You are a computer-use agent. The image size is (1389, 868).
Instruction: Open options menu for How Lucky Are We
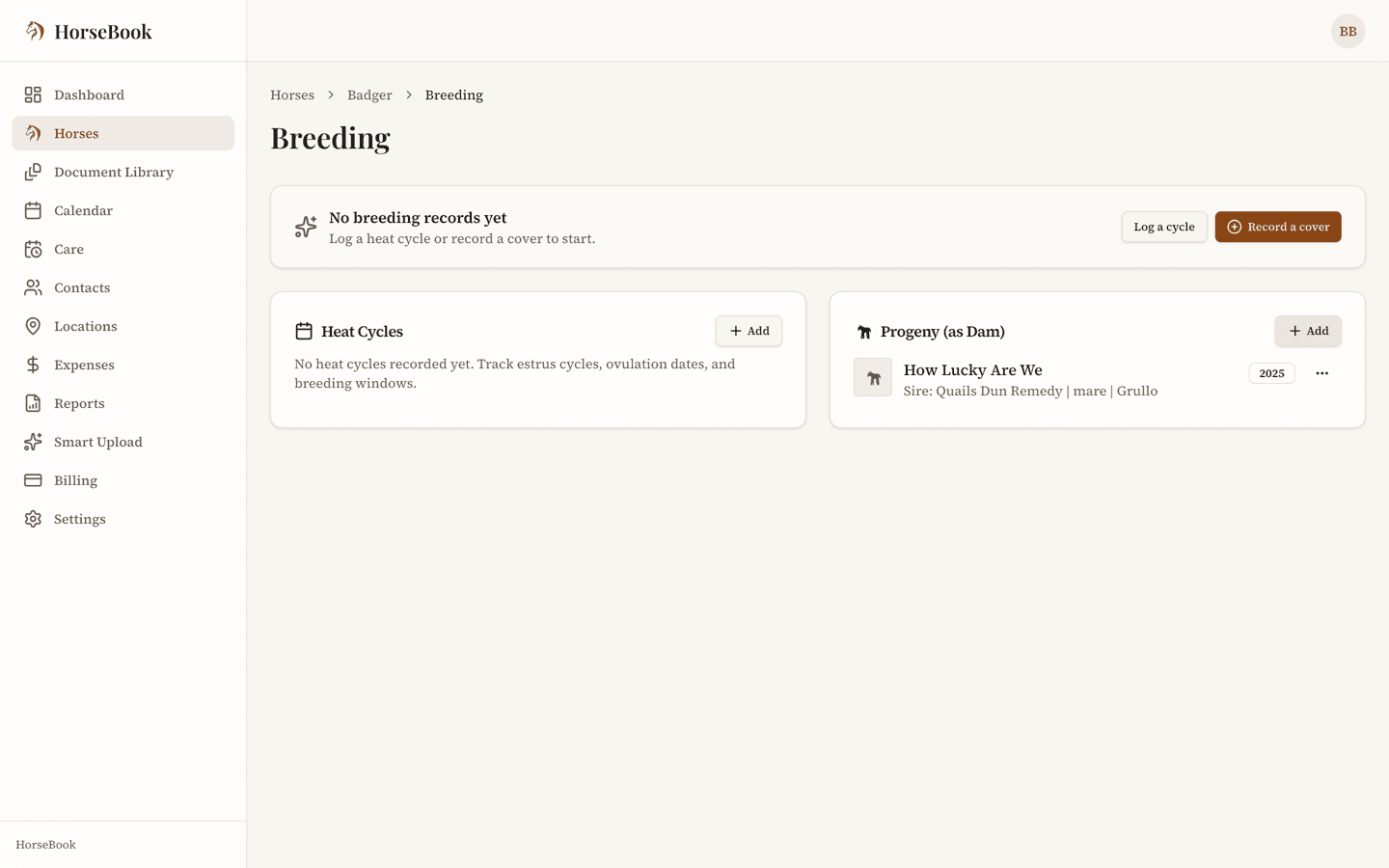coord(1321,373)
